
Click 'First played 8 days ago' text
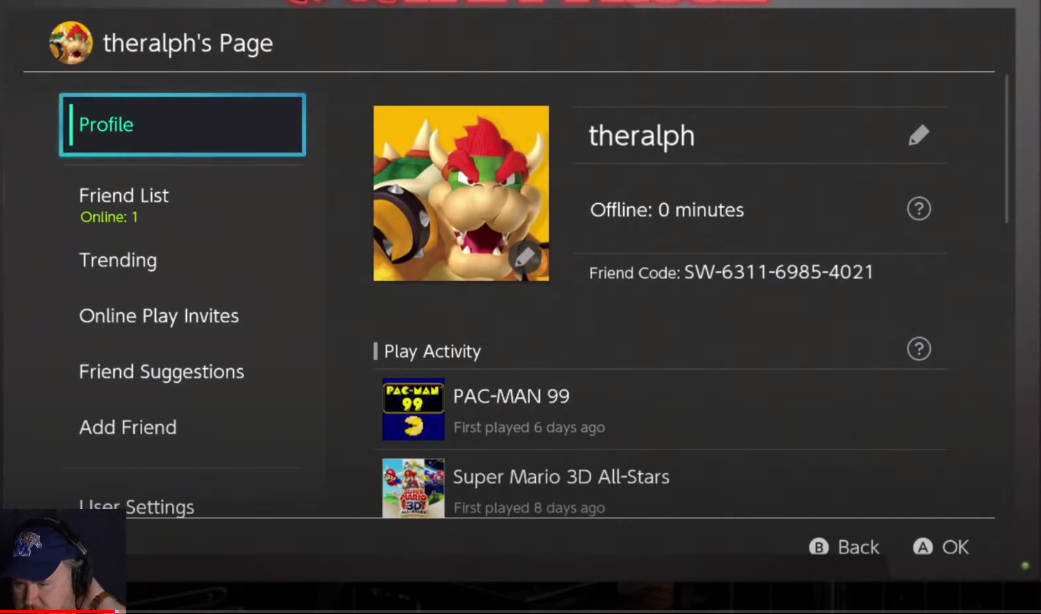529,508
